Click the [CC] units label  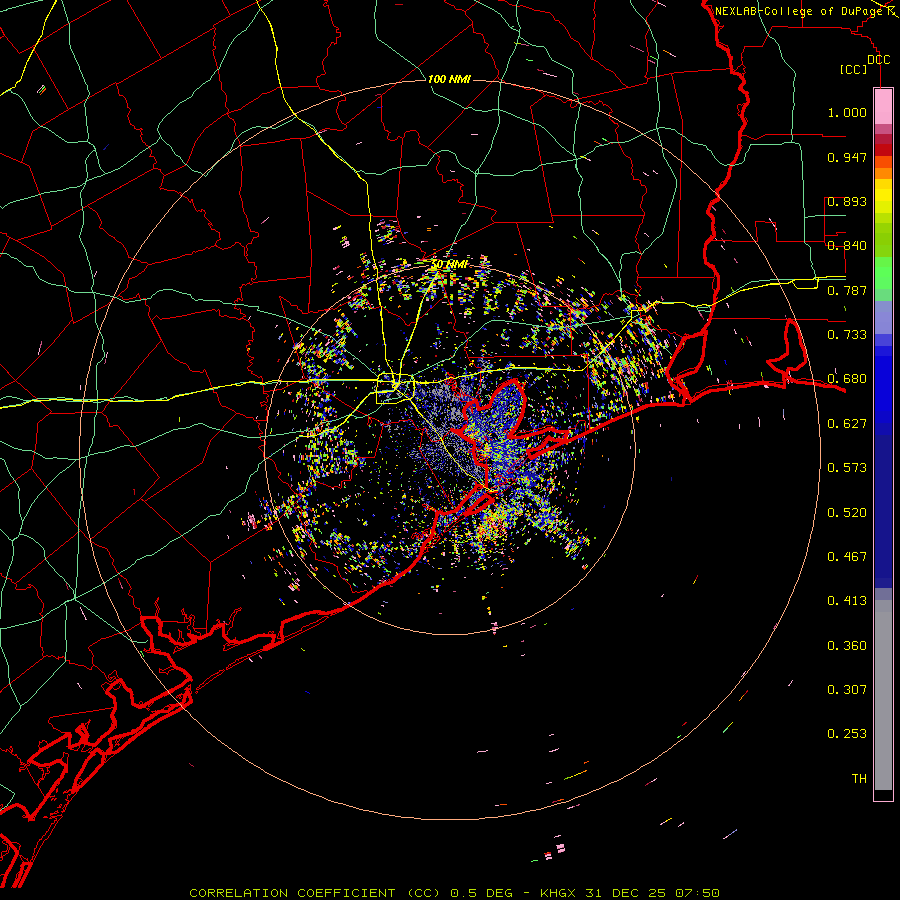pyautogui.click(x=854, y=69)
